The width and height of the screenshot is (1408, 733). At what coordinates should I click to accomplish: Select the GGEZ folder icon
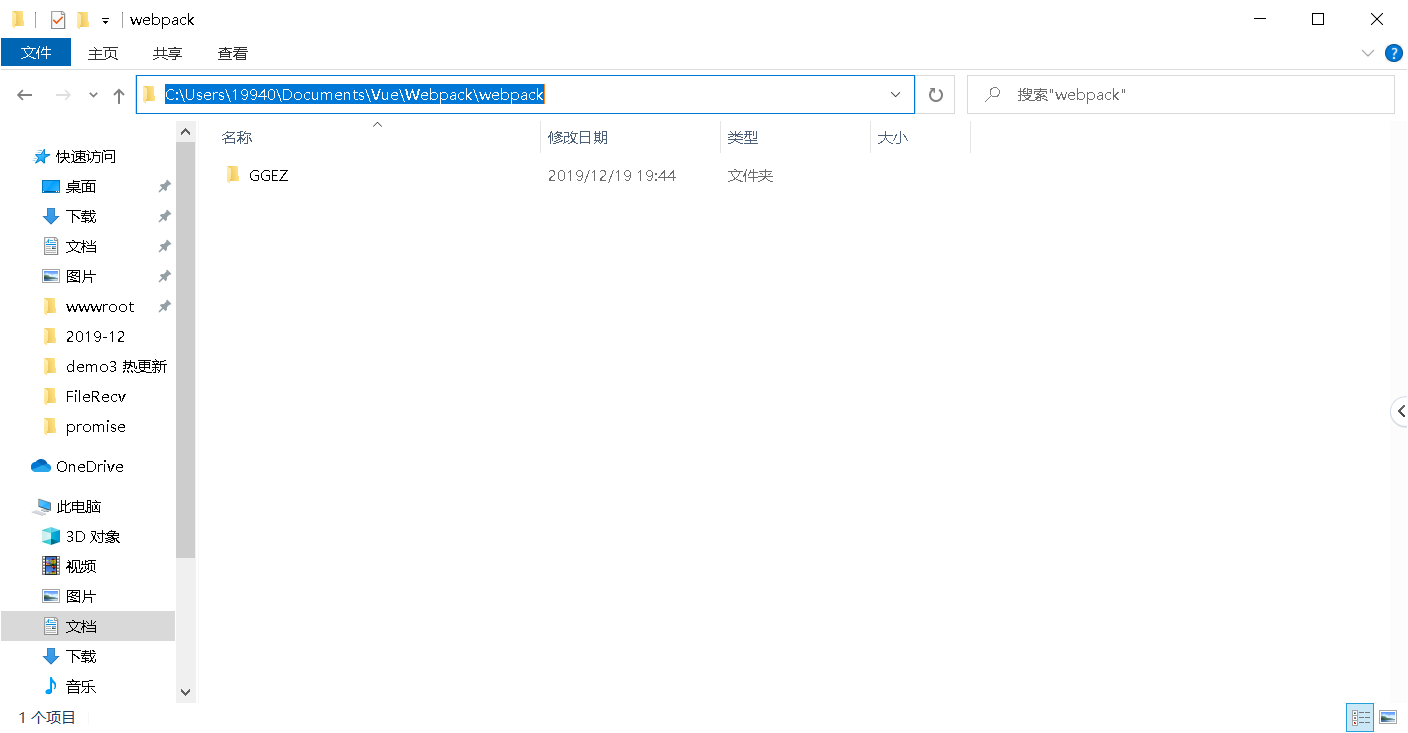coord(232,175)
